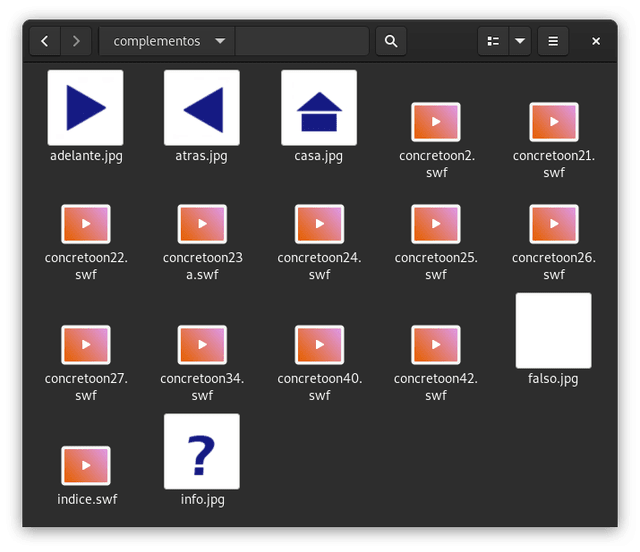Click the adelante.jpg file name
The height and width of the screenshot is (552, 640).
pos(86,156)
